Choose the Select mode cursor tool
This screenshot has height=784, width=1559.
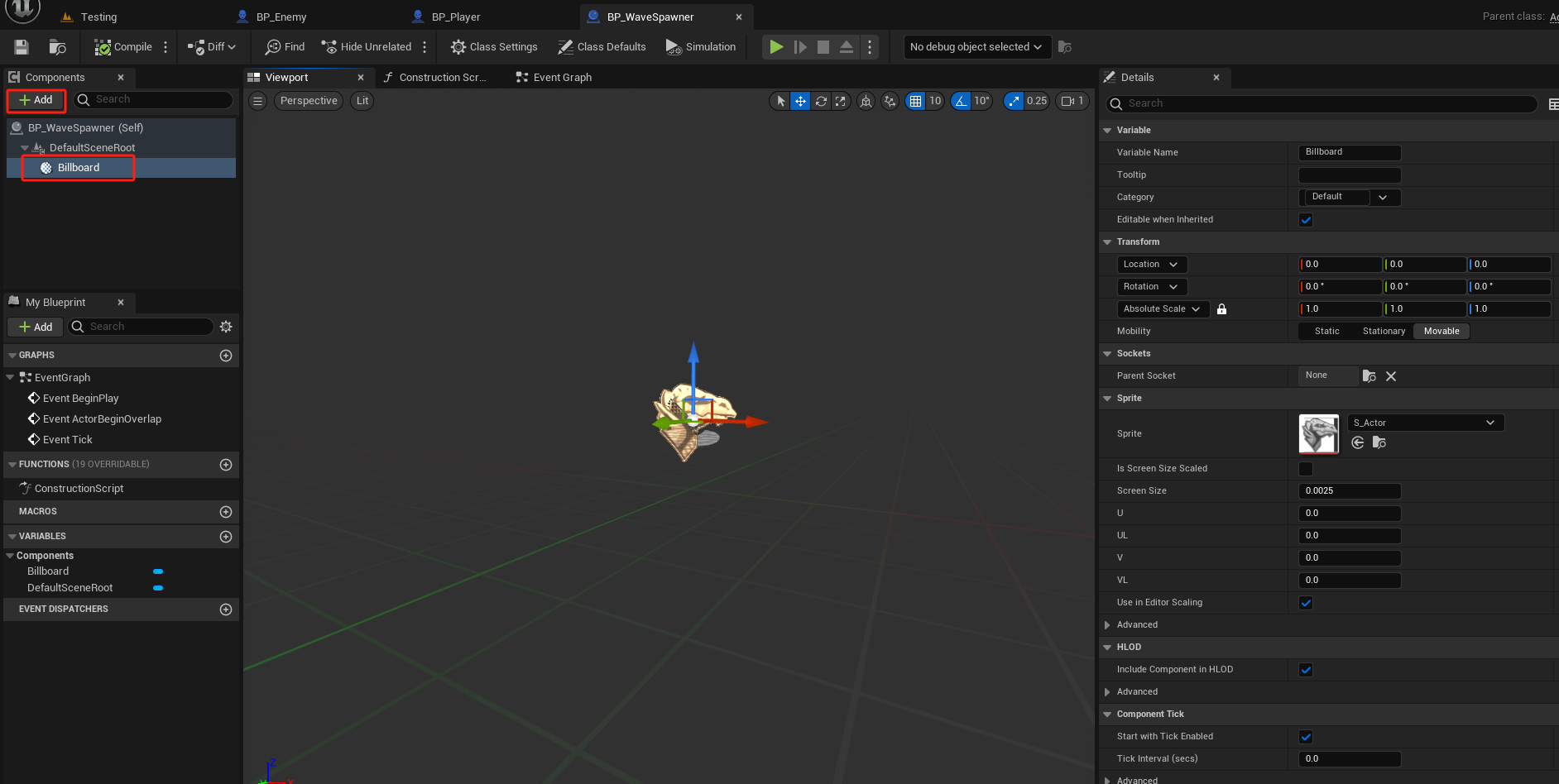tap(780, 101)
